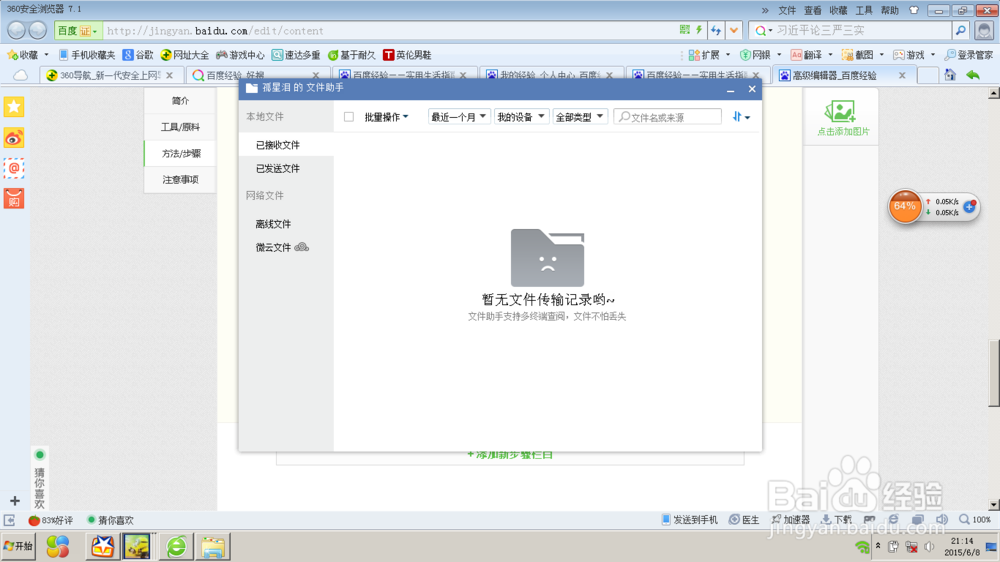The height and width of the screenshot is (562, 1000).
Task: Open the yellow star favorites sidebar icon
Action: pos(14,107)
